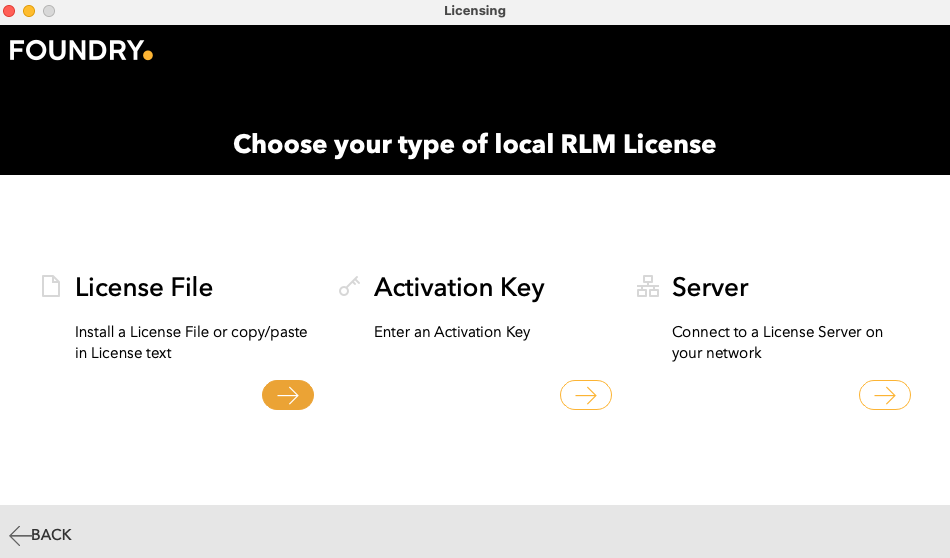Click the 'Enter an Activation Key' description
The height and width of the screenshot is (558, 950).
click(x=452, y=332)
